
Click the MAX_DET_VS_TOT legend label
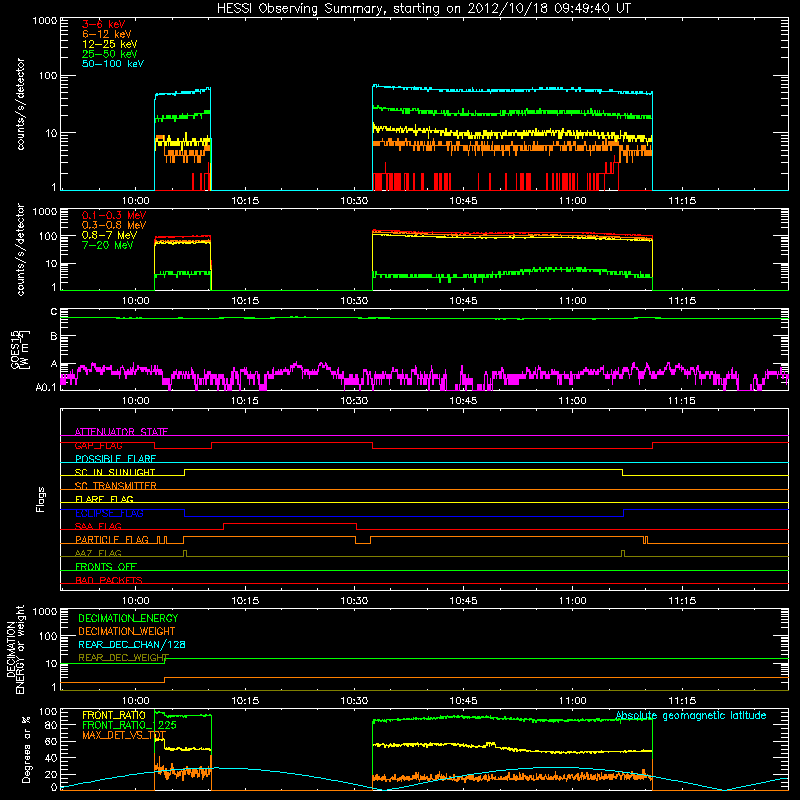click(124, 735)
